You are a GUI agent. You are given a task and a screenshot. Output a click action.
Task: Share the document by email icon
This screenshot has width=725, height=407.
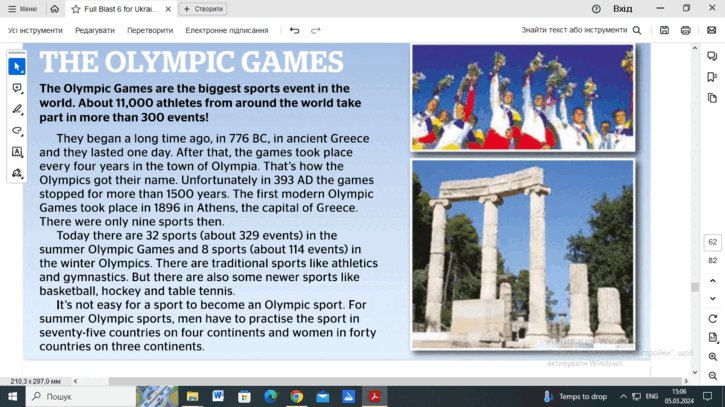point(712,30)
